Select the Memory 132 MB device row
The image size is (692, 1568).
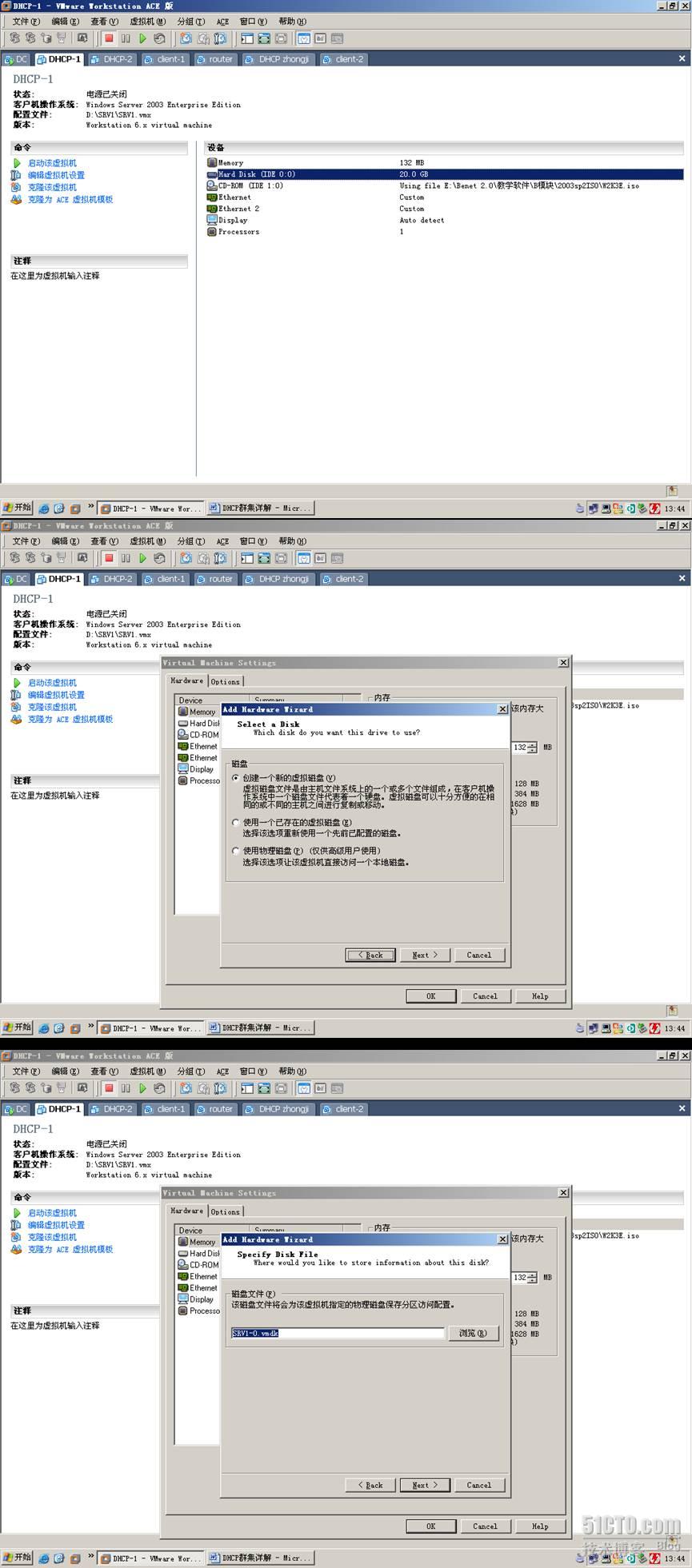point(445,162)
